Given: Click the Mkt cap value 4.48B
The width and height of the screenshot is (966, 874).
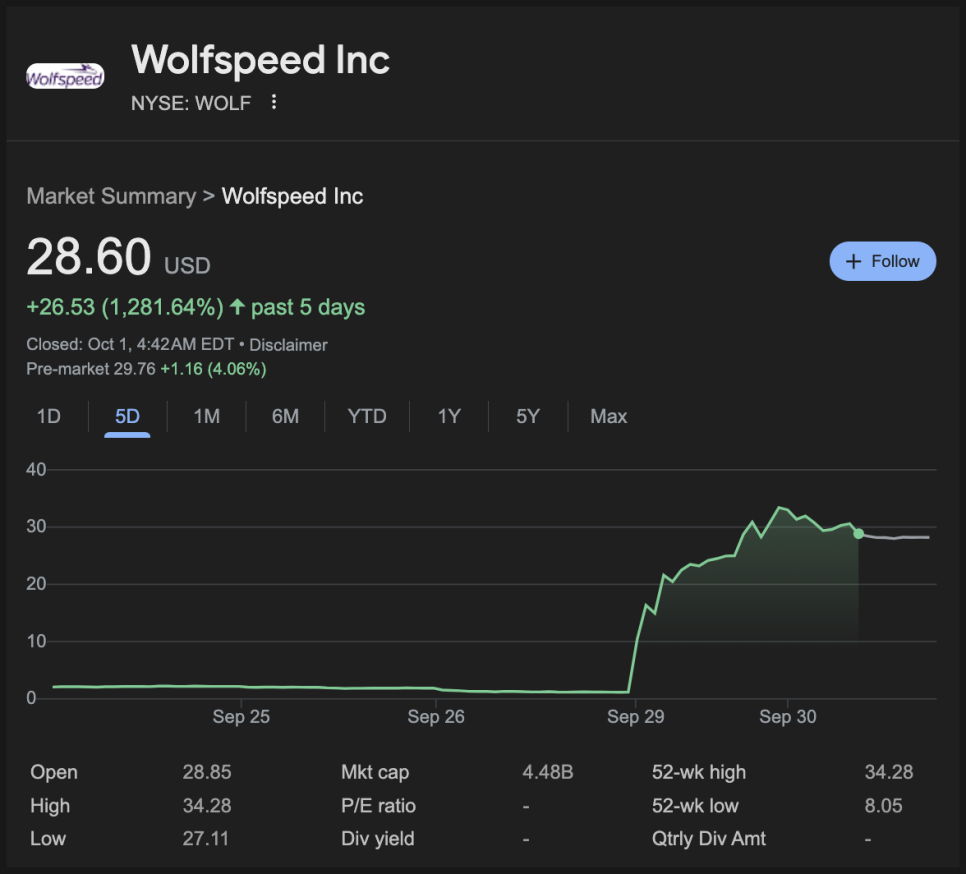Looking at the screenshot, I should [547, 772].
